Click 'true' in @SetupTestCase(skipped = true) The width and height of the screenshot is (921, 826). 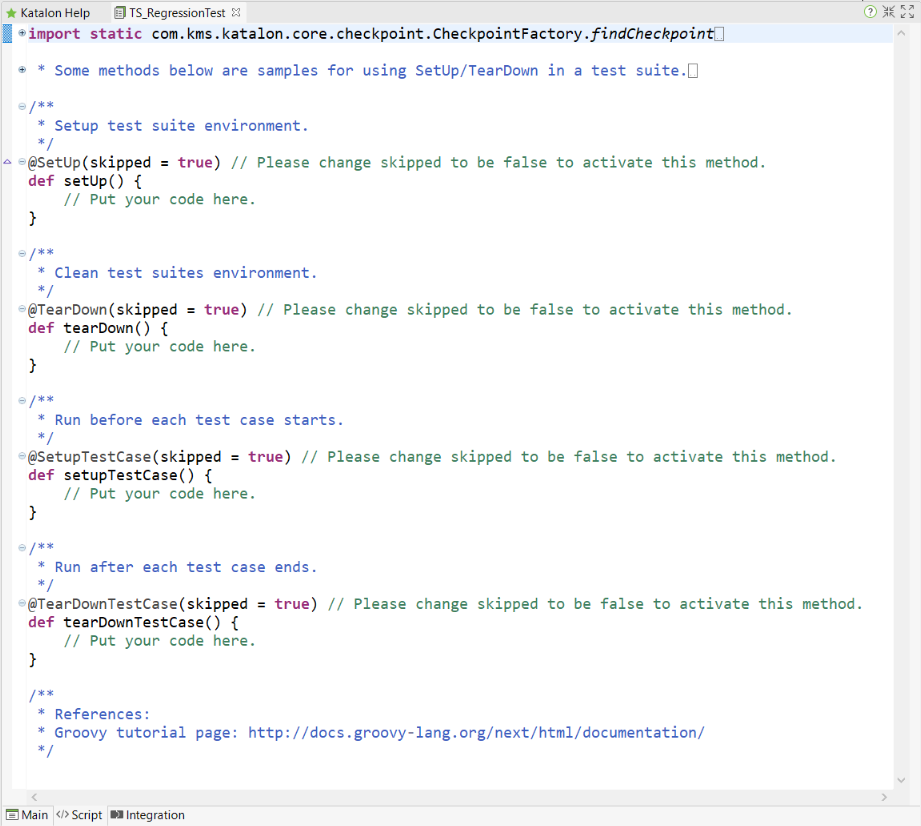265,456
